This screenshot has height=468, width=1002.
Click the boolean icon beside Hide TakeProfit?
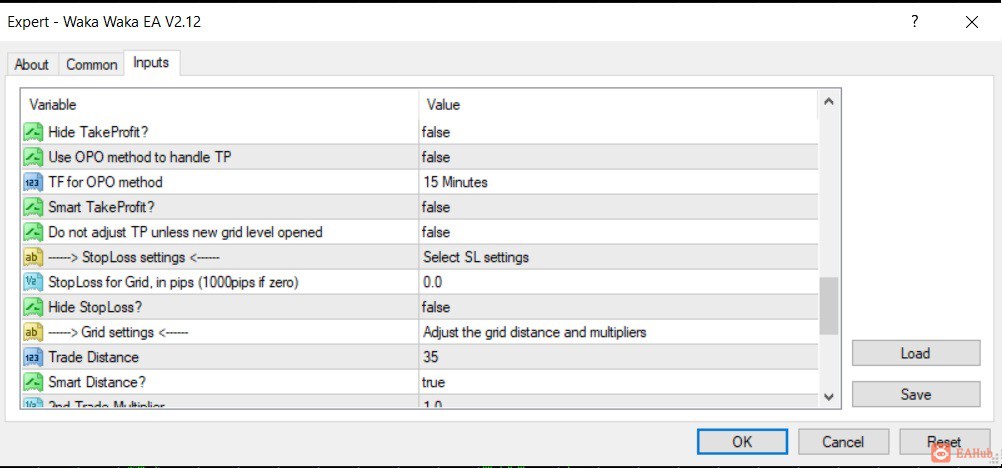[x=33, y=132]
